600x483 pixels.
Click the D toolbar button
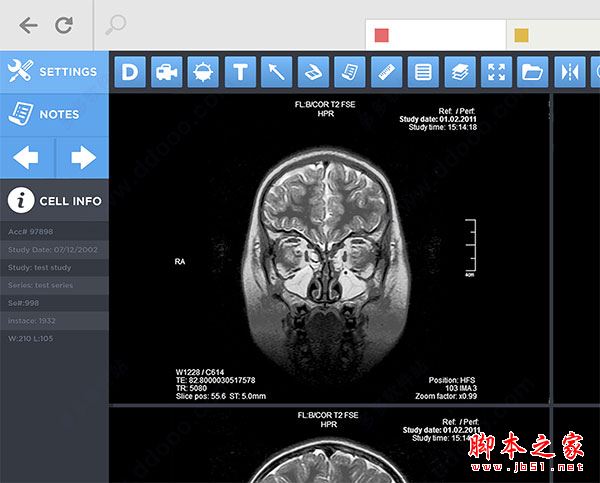(130, 72)
